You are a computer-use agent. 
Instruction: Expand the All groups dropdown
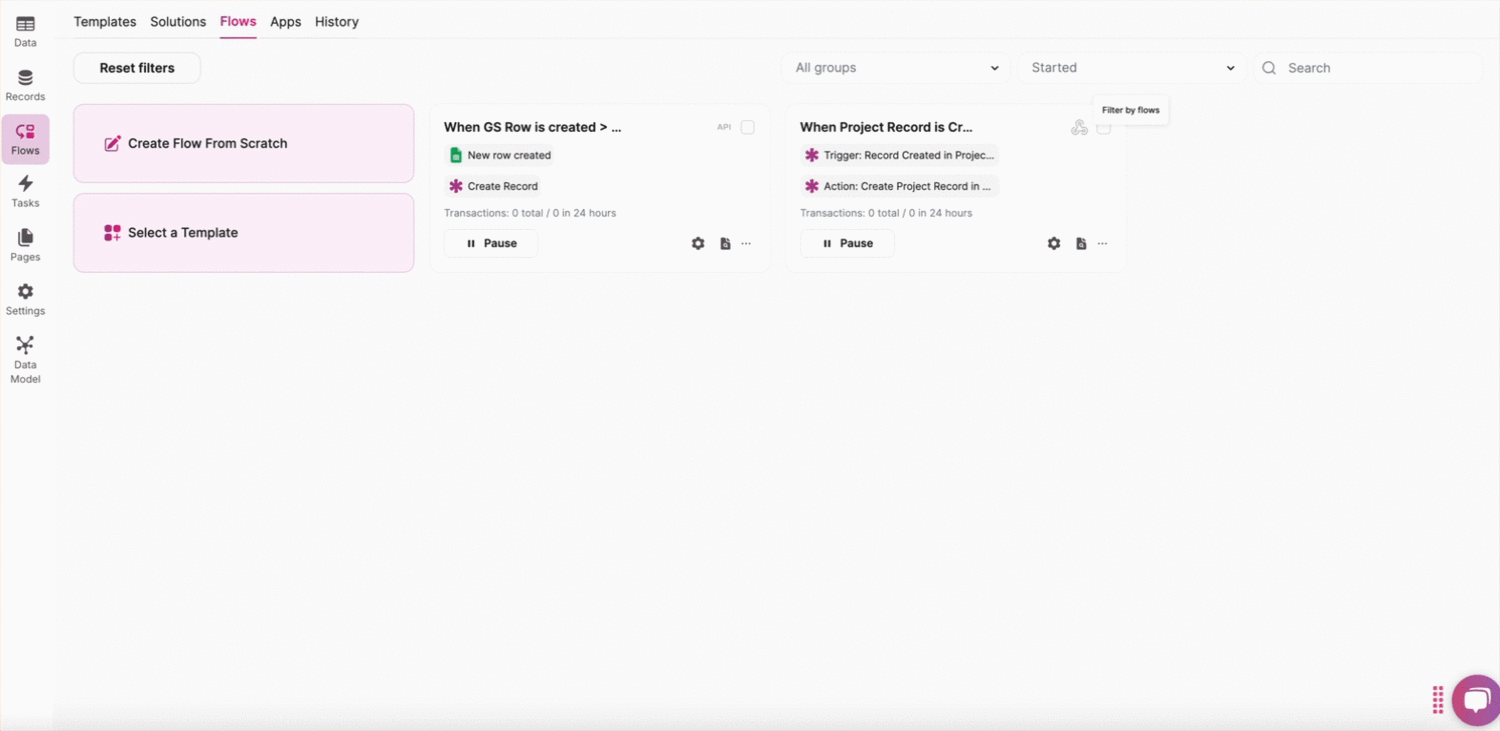tap(896, 68)
